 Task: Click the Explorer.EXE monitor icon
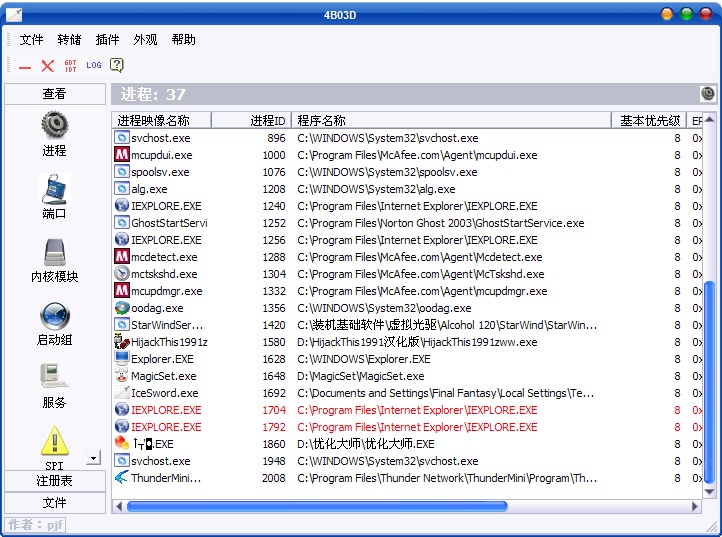click(x=122, y=358)
